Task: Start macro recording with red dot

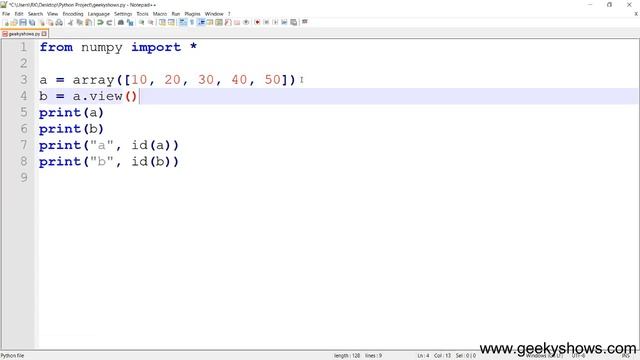Action: (x=258, y=22)
